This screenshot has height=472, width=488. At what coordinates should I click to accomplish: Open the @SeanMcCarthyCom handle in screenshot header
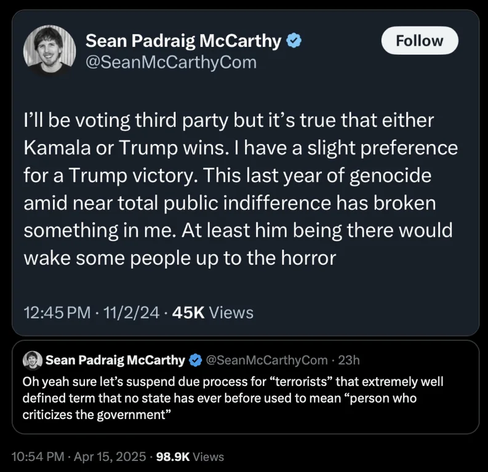[x=171, y=62]
